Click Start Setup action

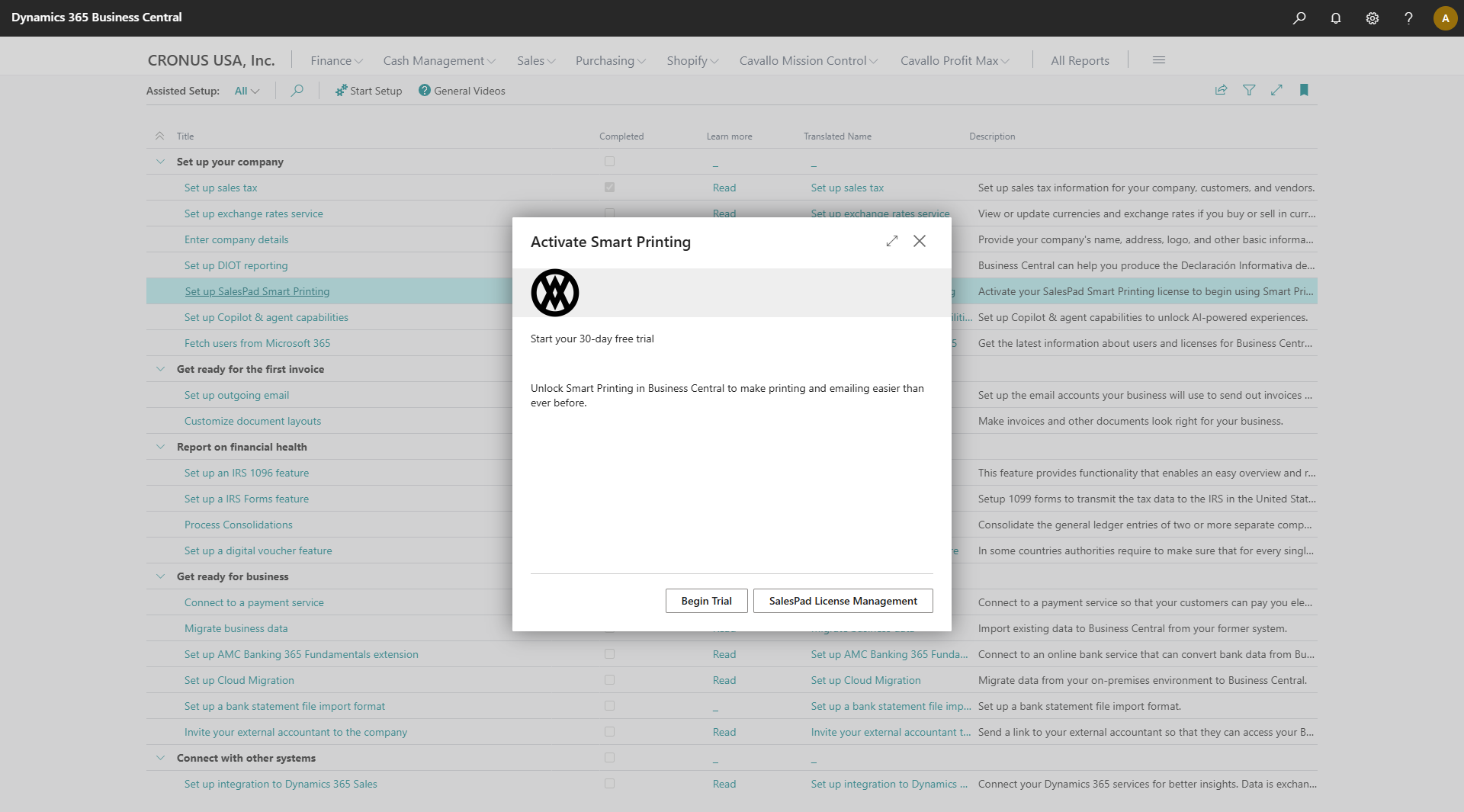coord(368,91)
